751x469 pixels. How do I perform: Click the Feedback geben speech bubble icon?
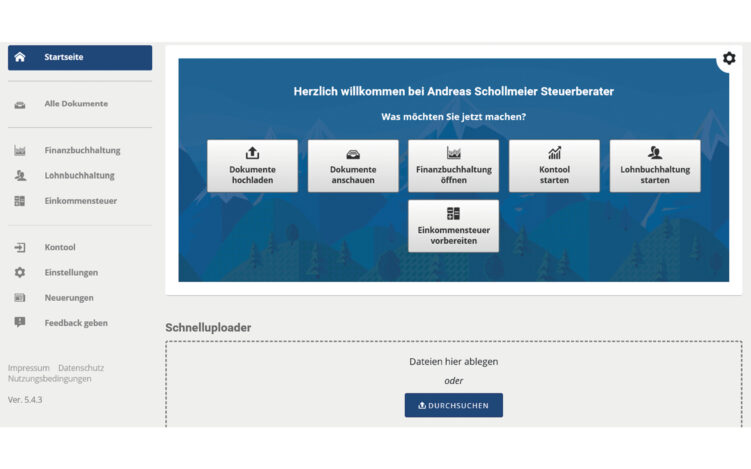pos(20,322)
